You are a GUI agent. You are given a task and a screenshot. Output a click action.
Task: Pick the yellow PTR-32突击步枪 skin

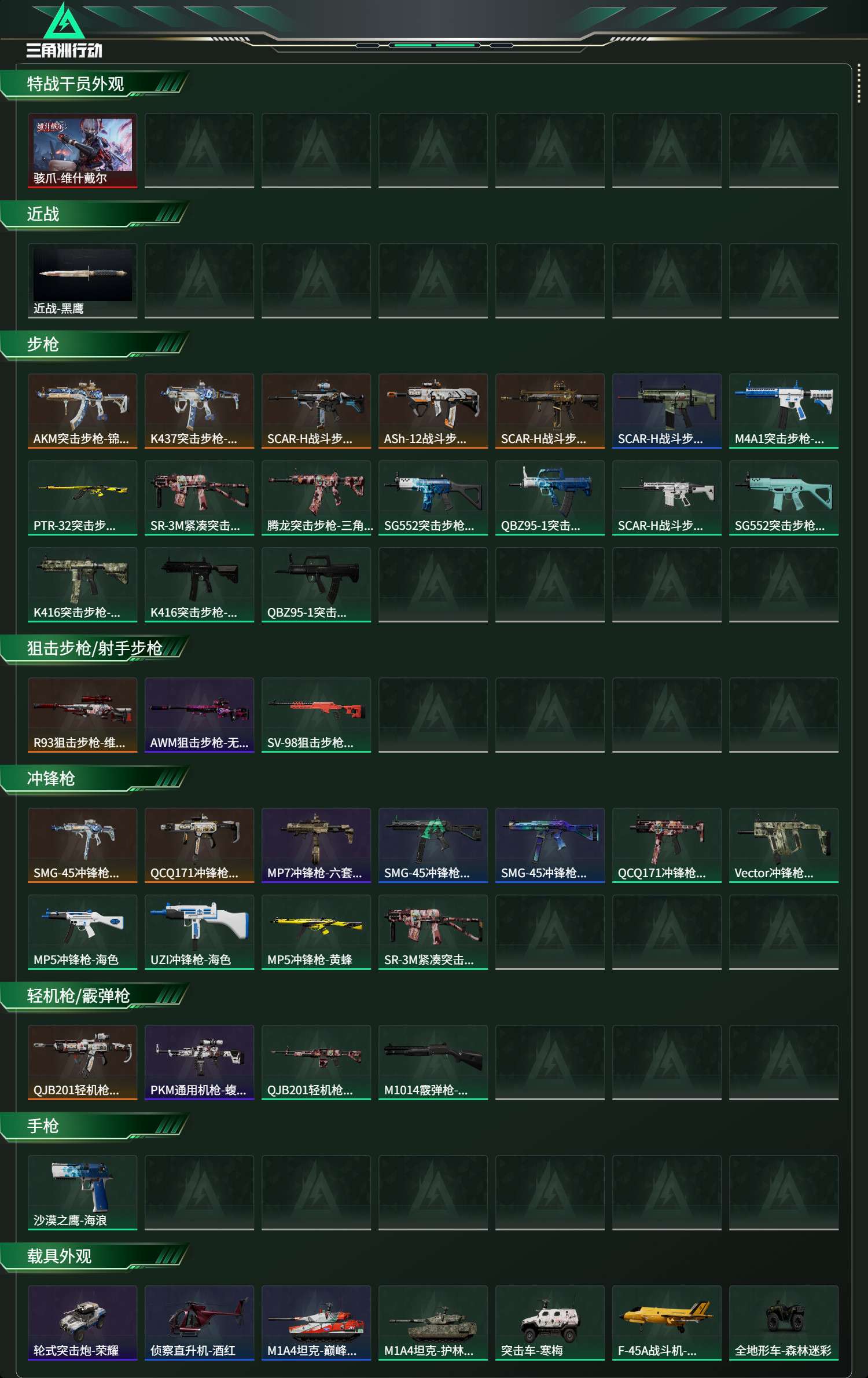coord(82,498)
